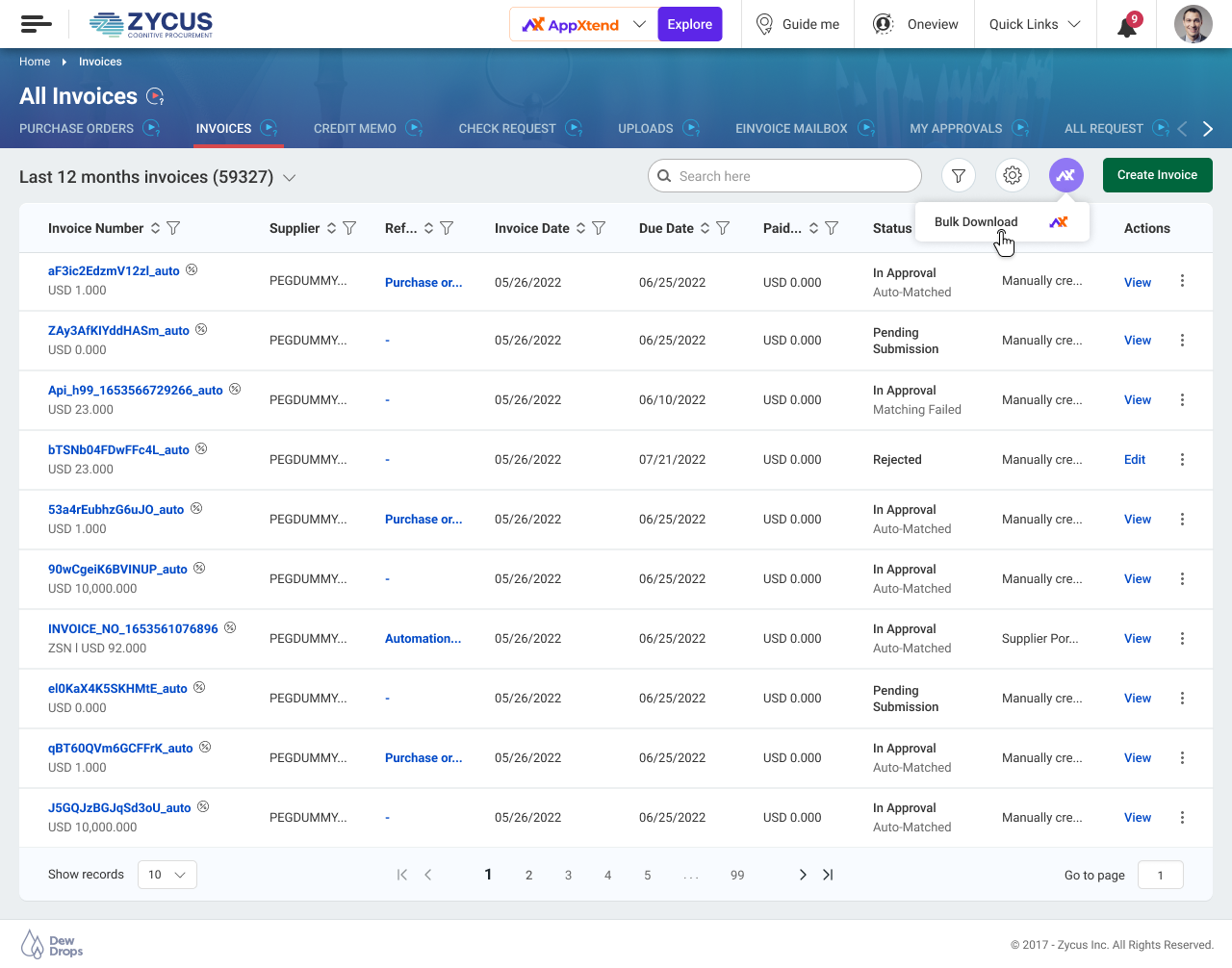
Task: Sort by Invoice Date column arrows
Action: coord(580,228)
